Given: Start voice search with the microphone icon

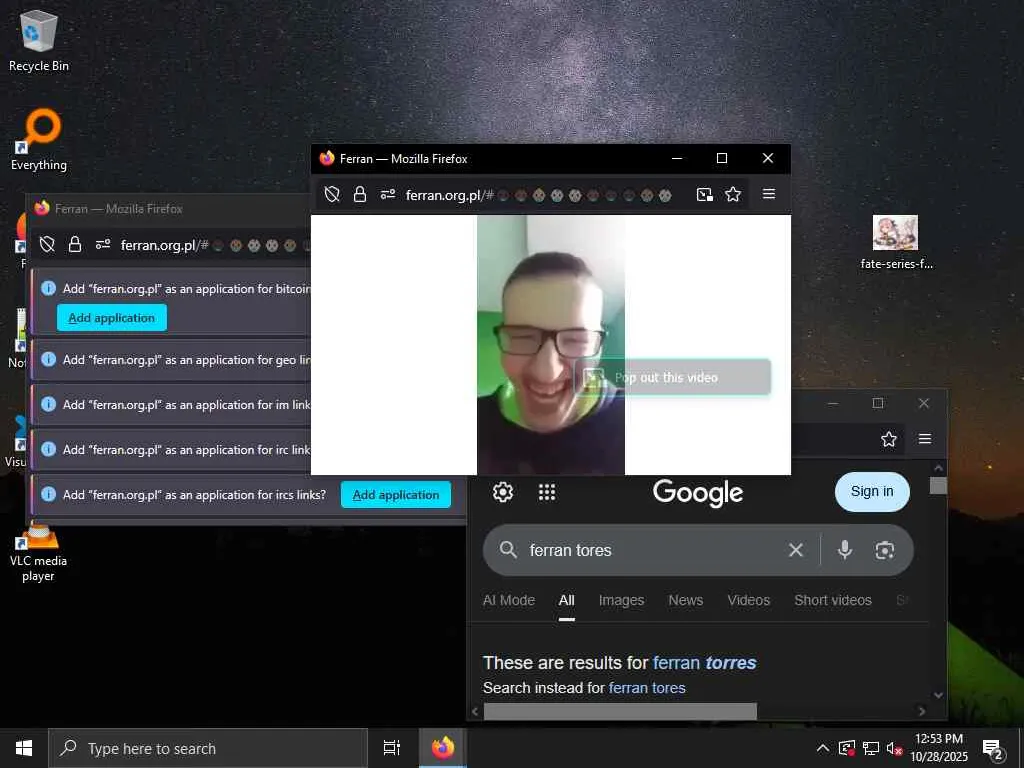Looking at the screenshot, I should tap(844, 551).
